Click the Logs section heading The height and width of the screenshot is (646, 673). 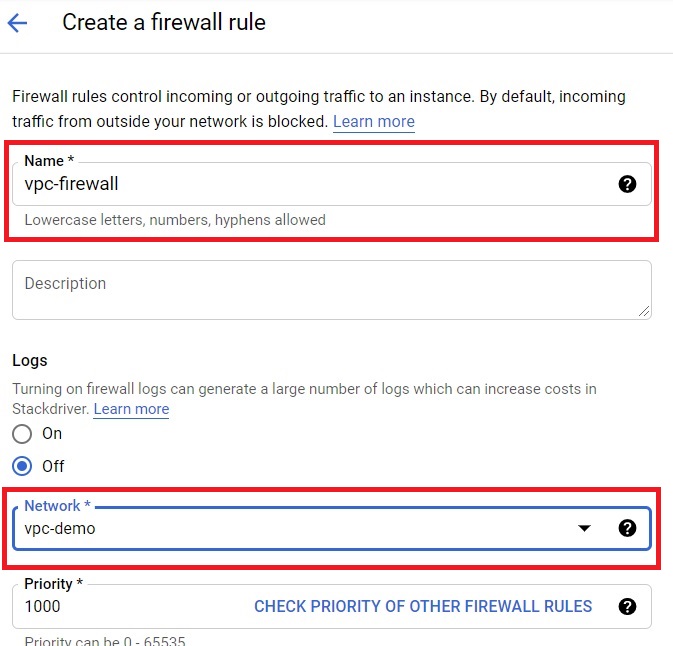point(30,361)
